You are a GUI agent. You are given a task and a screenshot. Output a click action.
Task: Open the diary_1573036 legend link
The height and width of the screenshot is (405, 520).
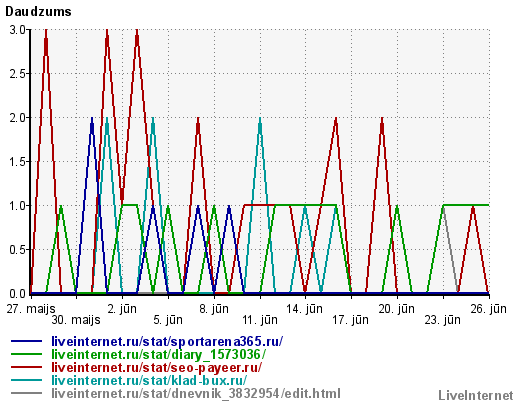click(158, 354)
